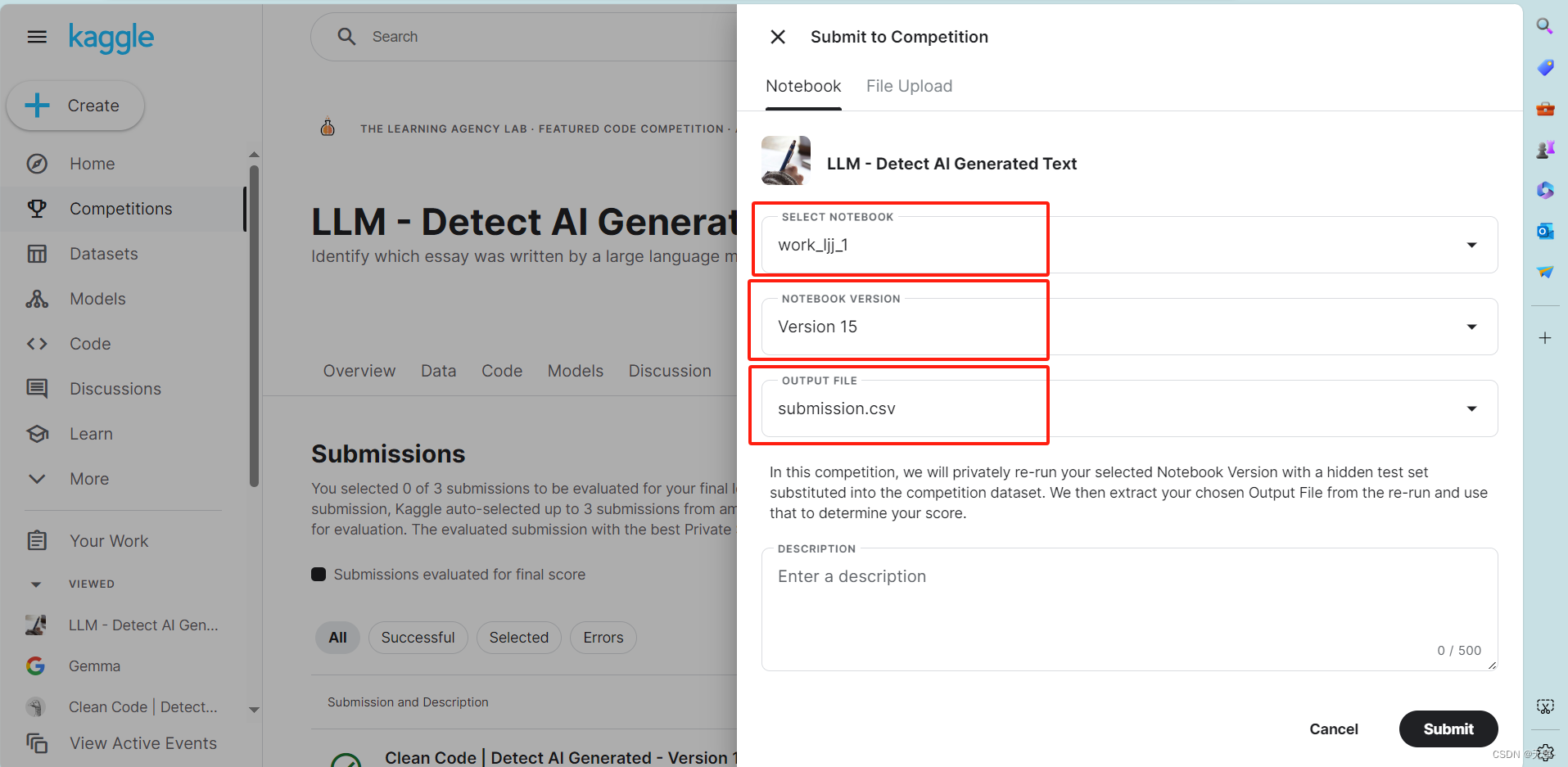Open the Output File dropdown
1568x767 pixels.
tap(1130, 408)
